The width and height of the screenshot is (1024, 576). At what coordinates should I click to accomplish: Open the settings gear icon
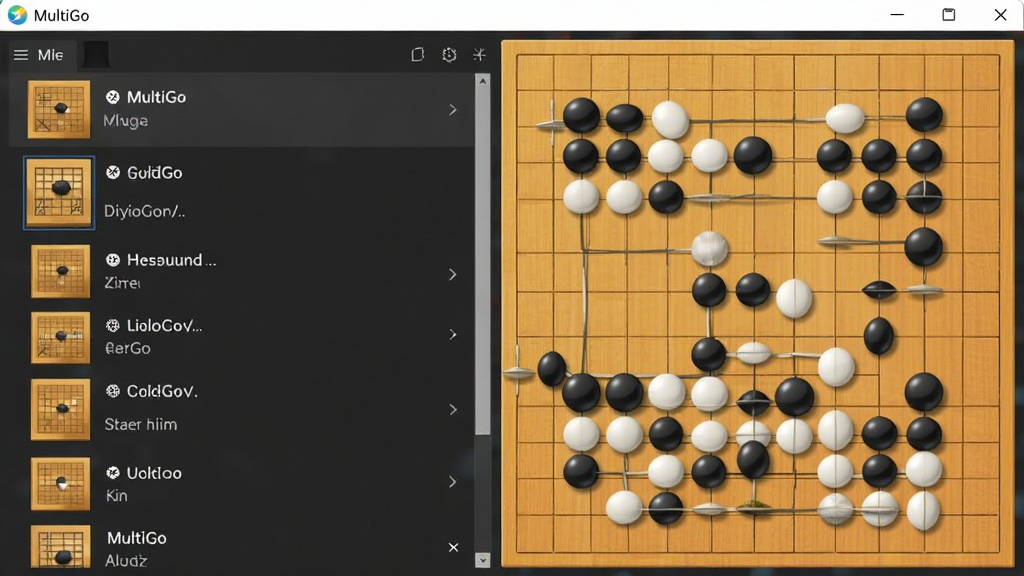click(x=449, y=55)
